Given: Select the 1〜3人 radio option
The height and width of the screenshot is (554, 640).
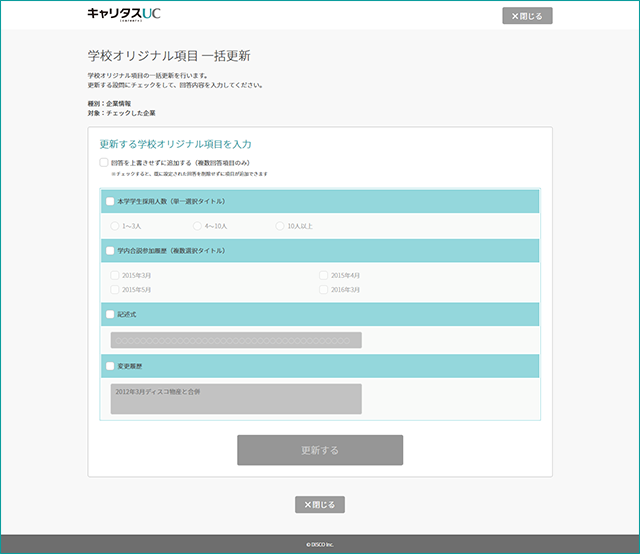Looking at the screenshot, I should click(115, 226).
